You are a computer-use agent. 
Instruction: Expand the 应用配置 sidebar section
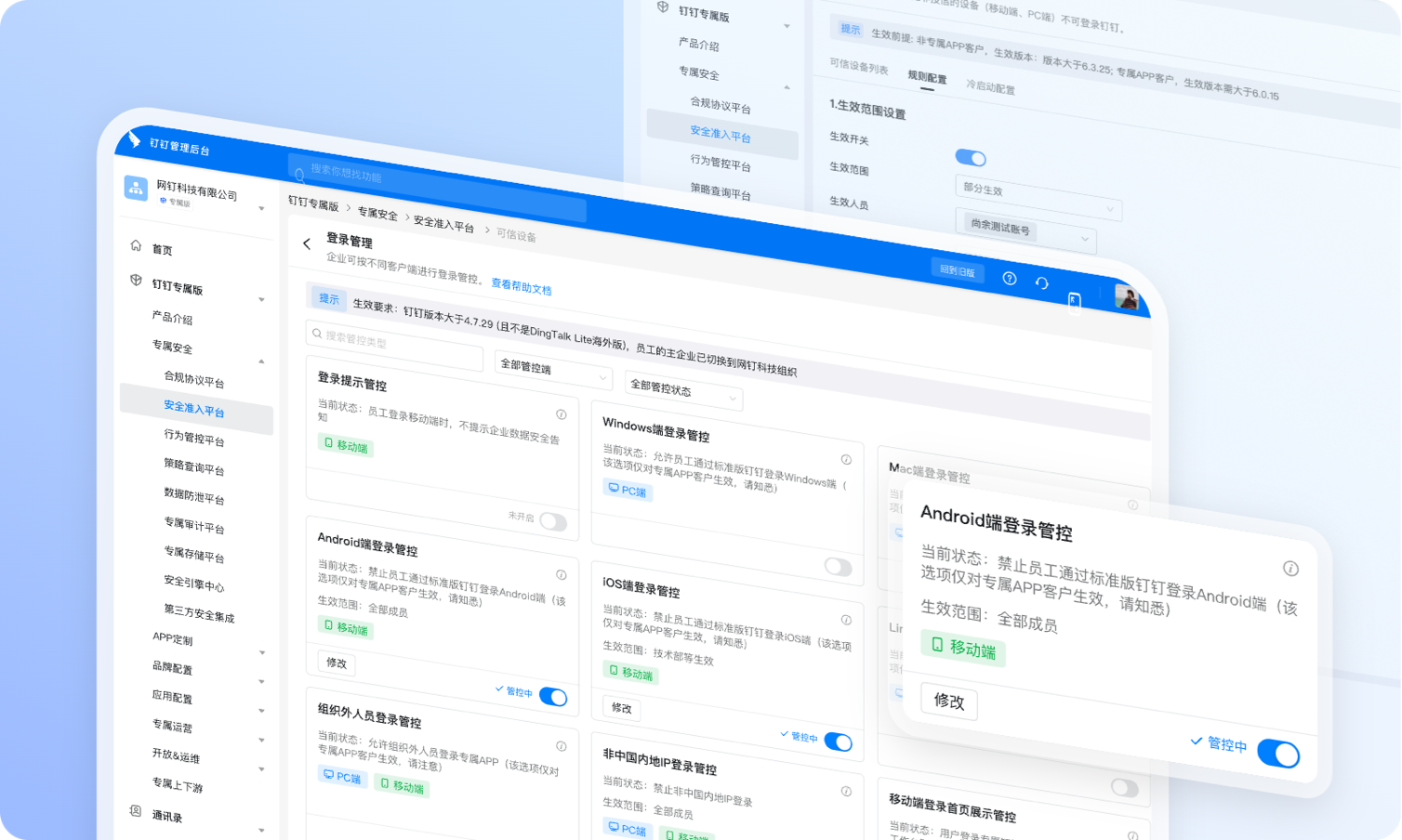(262, 711)
